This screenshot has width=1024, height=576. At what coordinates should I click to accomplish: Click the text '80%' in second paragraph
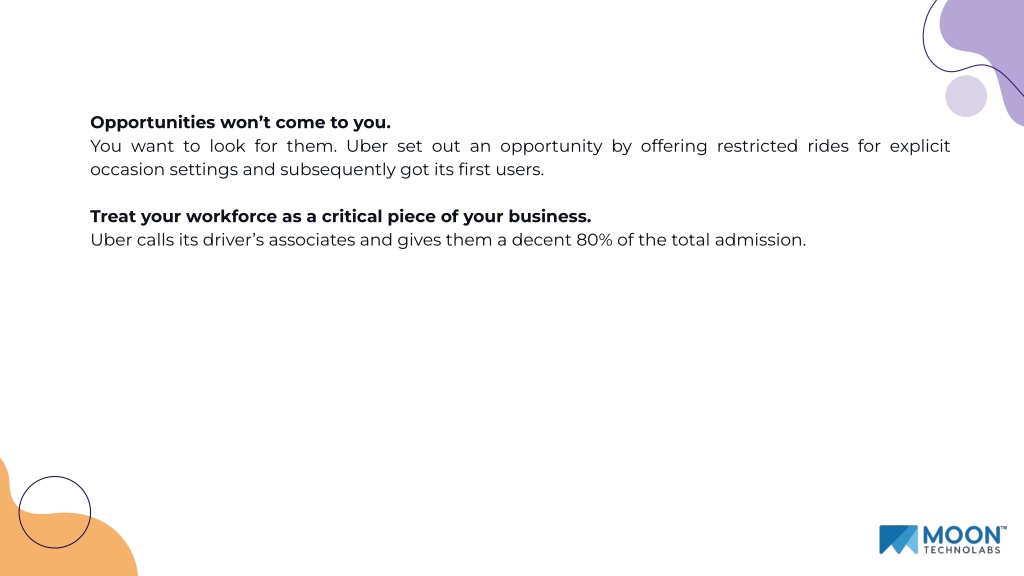(x=594, y=240)
